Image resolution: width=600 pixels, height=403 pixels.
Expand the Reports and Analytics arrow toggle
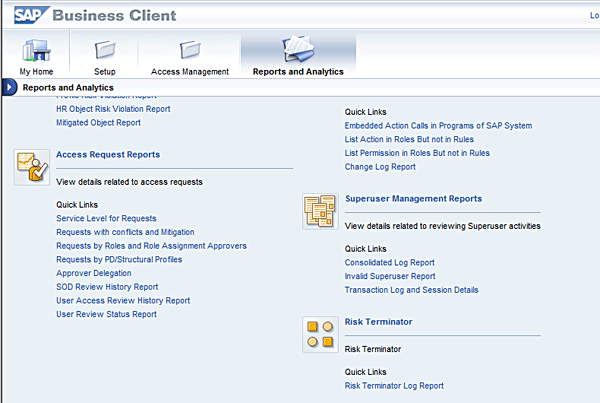(x=10, y=87)
